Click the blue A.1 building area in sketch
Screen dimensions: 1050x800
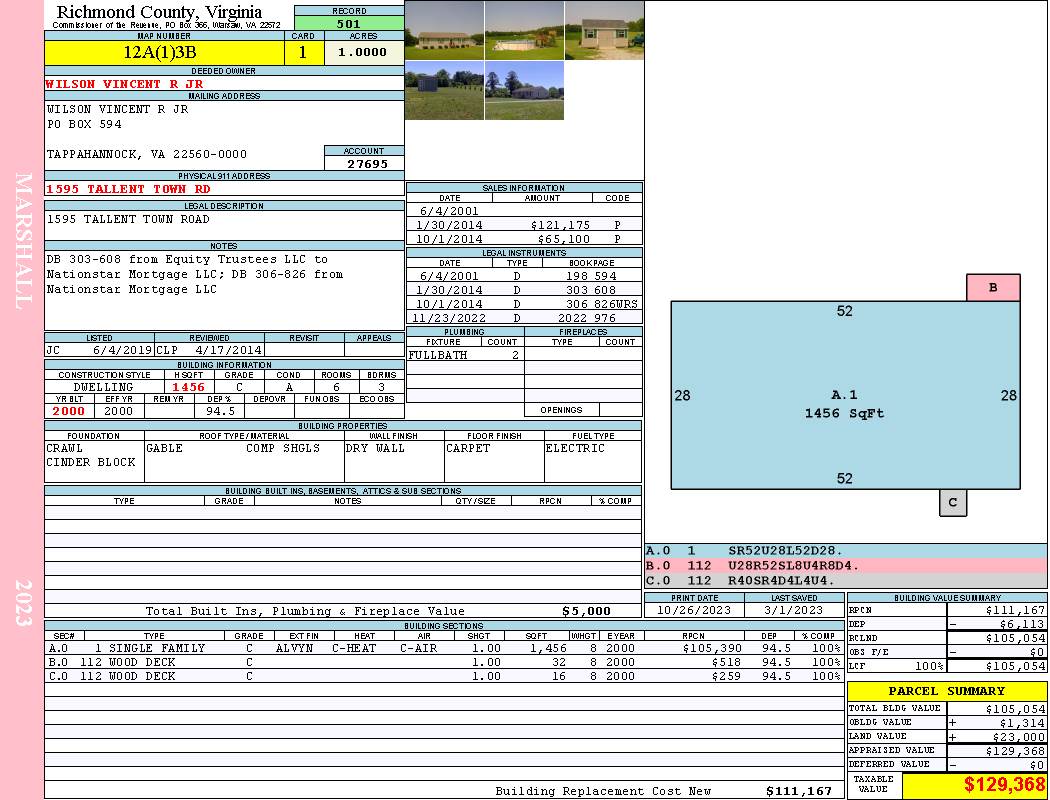point(845,395)
